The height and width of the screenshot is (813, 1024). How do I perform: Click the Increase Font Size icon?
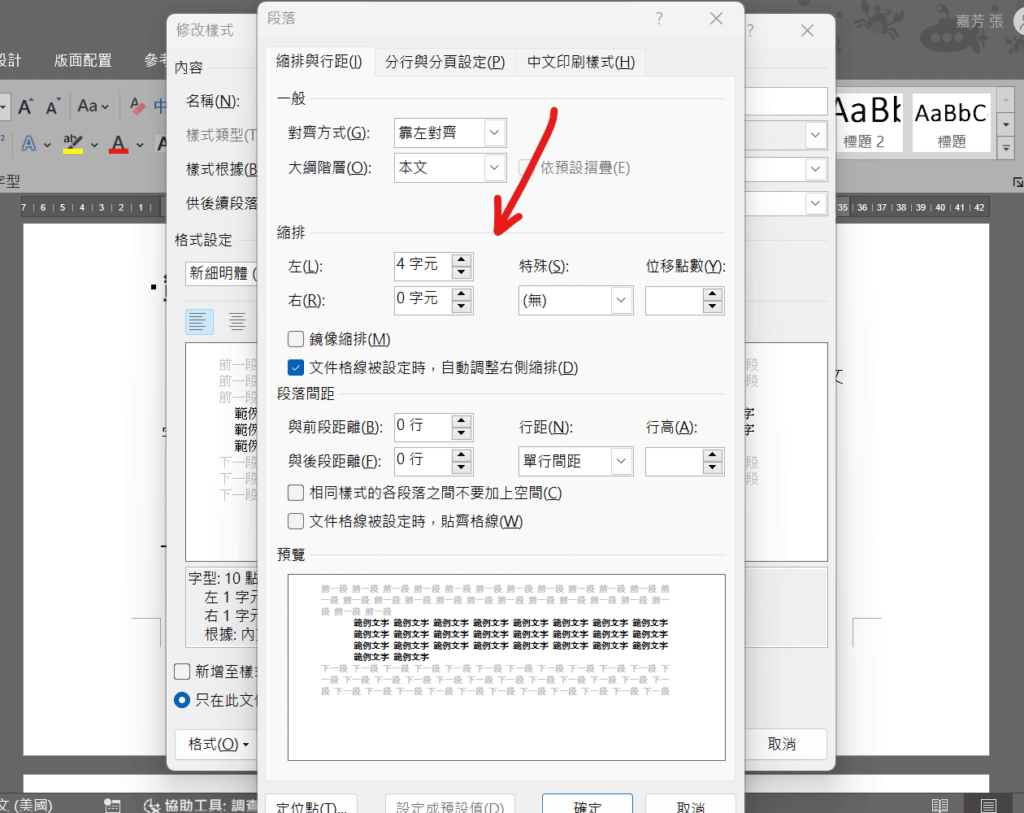(x=27, y=106)
